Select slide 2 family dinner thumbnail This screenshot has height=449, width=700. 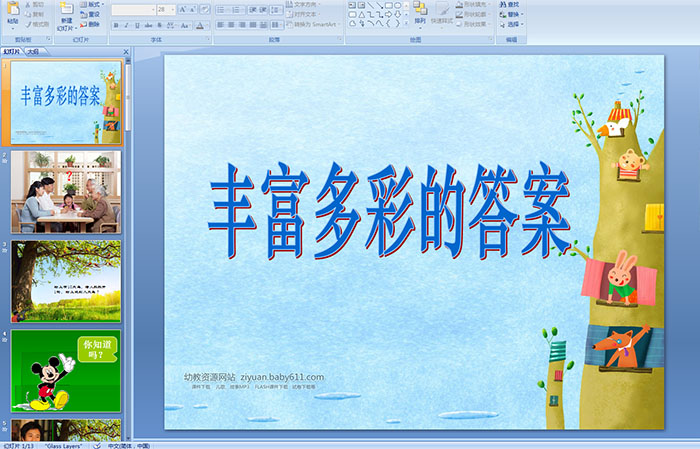pos(66,192)
